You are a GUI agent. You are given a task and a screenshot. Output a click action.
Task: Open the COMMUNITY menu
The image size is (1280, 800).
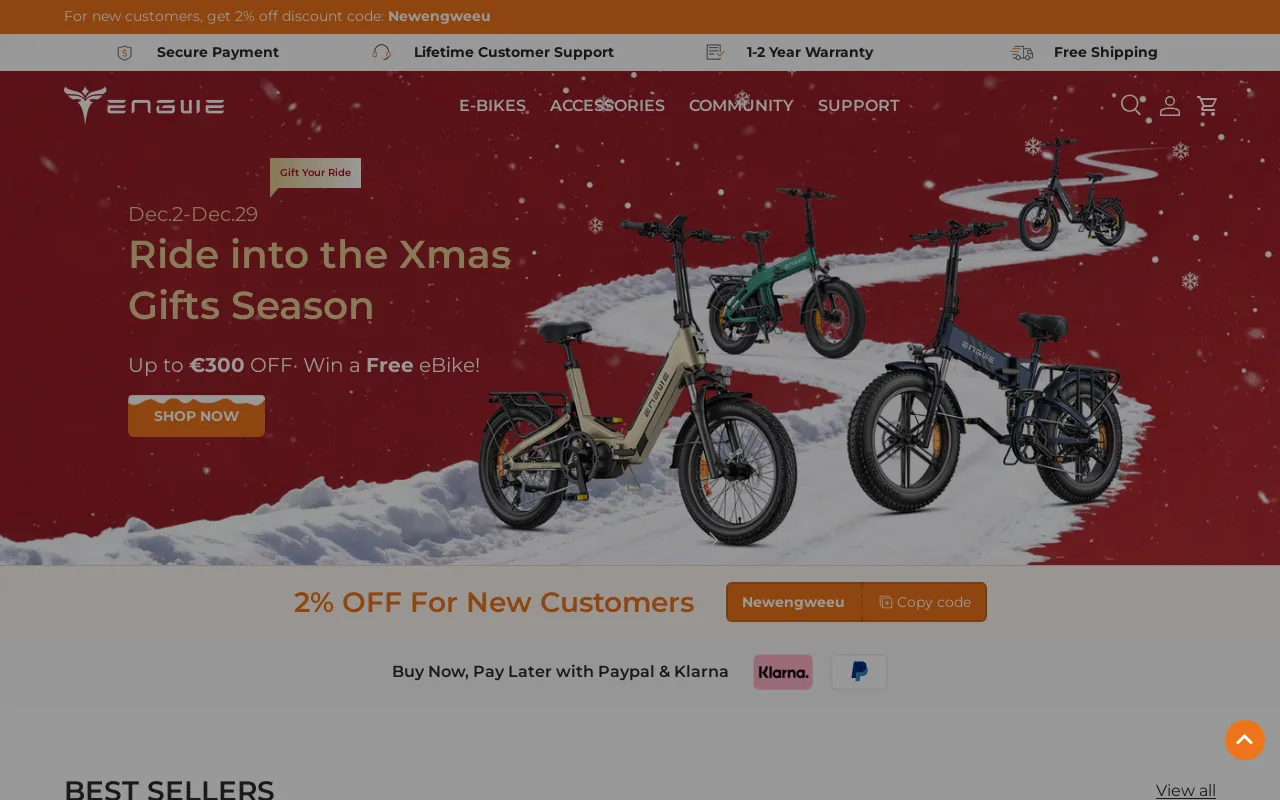741,105
